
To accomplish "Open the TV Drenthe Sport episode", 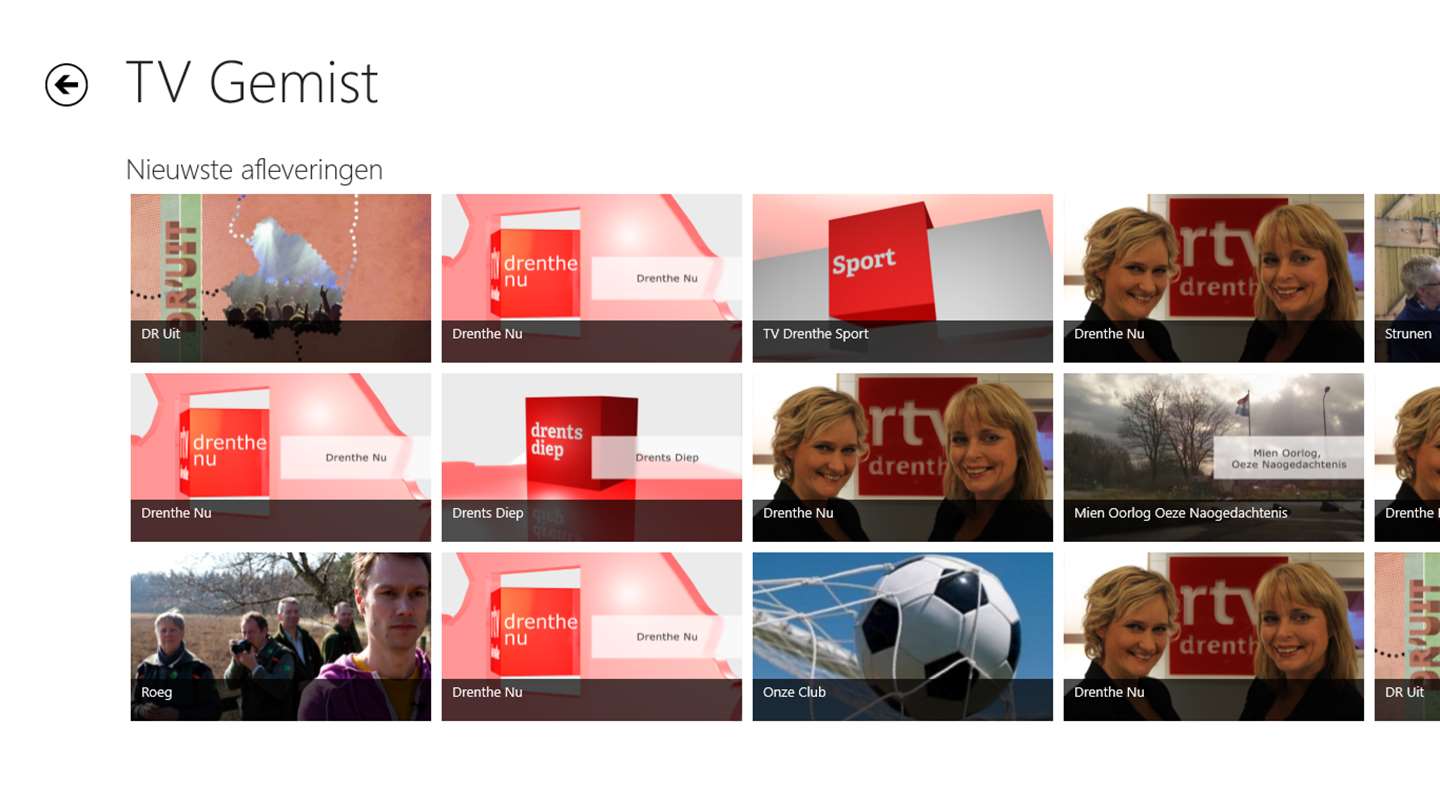I will (903, 278).
